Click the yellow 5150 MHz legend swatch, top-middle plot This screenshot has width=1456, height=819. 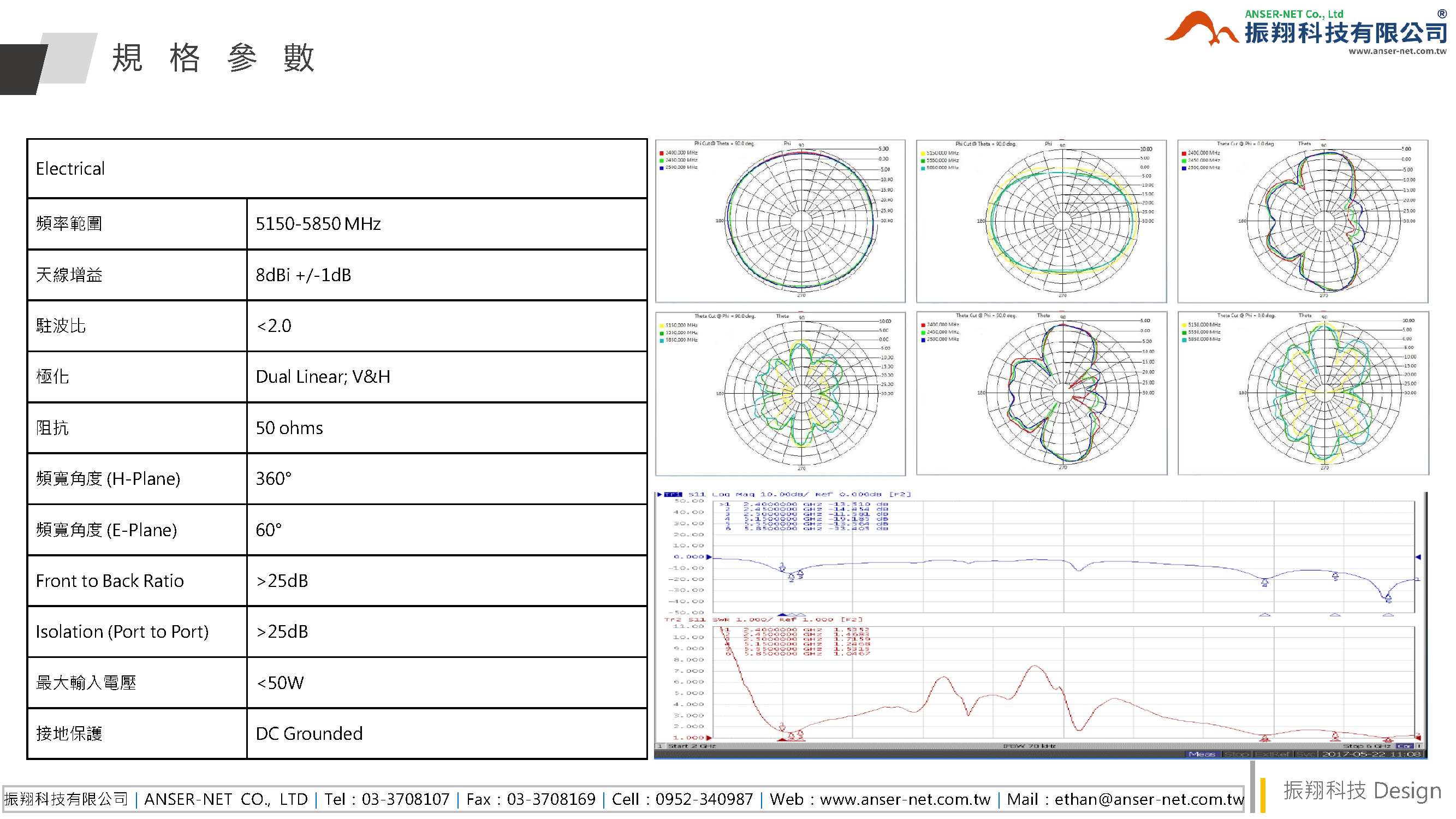tap(923, 153)
